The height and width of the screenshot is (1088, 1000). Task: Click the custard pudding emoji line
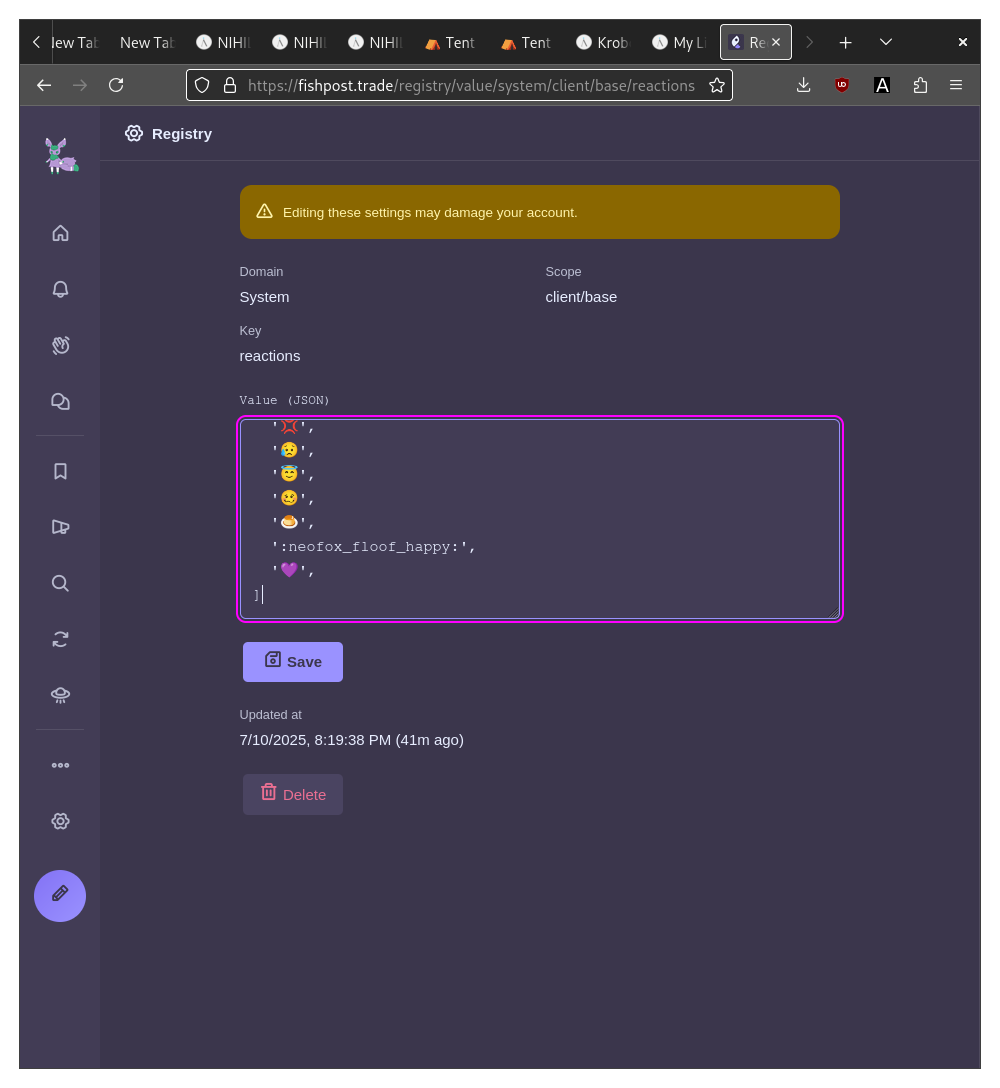pos(292,522)
